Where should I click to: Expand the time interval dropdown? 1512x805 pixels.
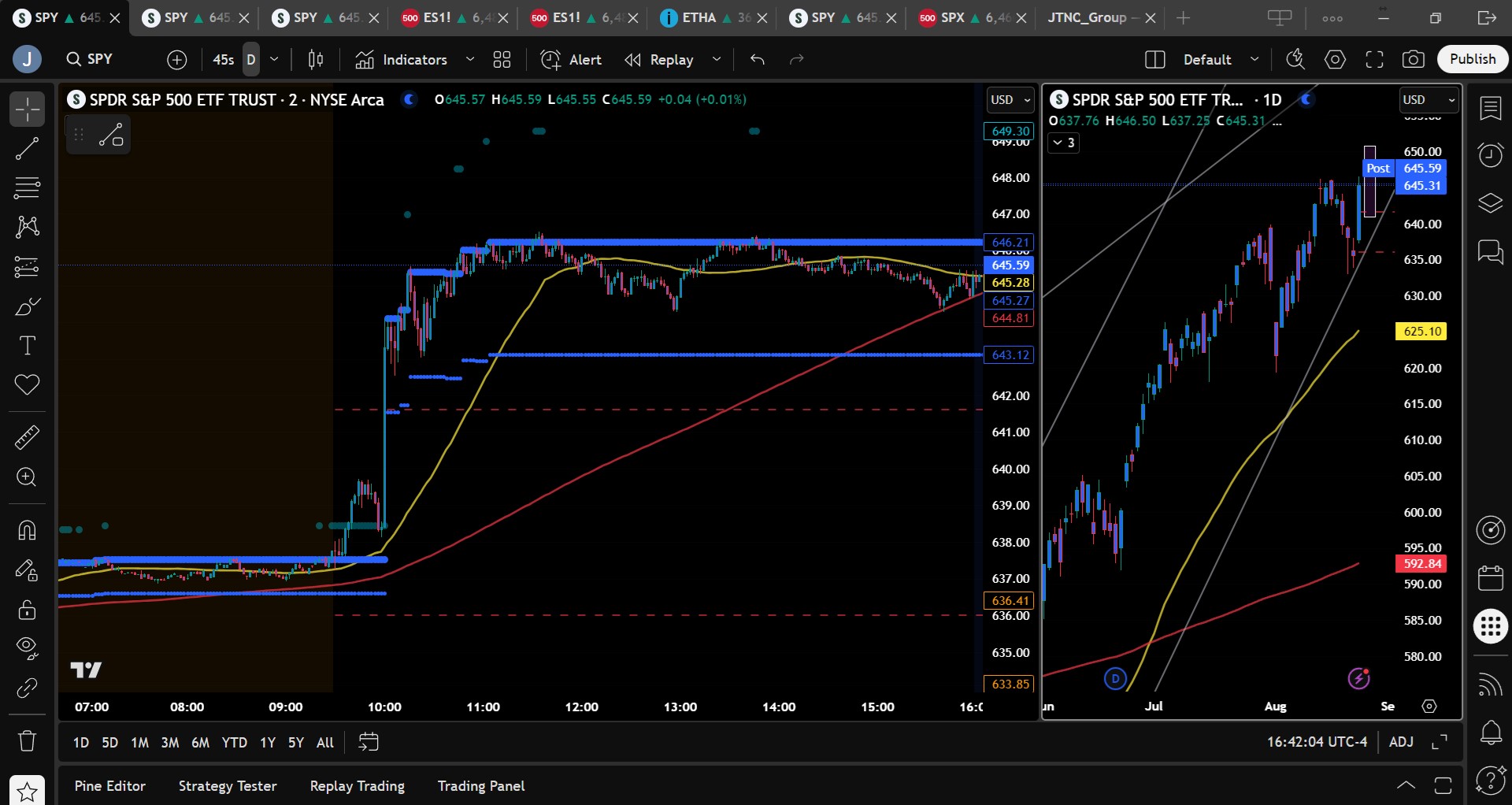pyautogui.click(x=274, y=59)
